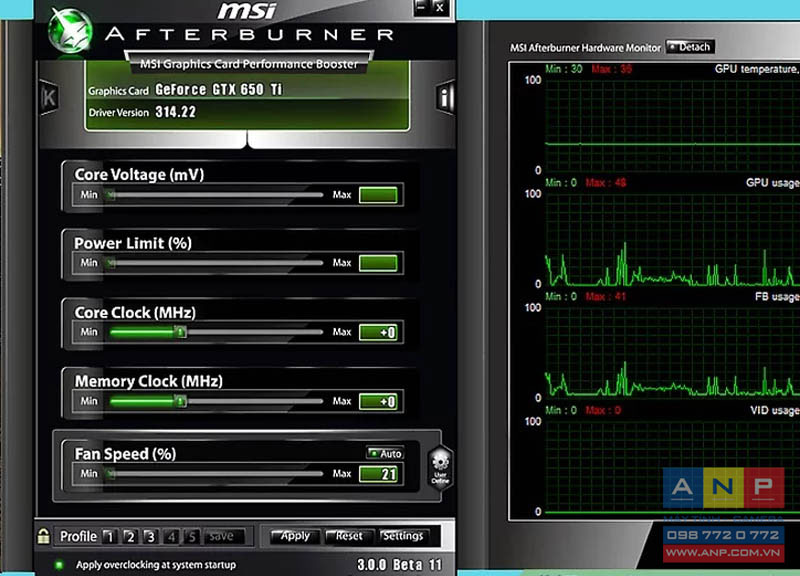The image size is (800, 576).
Task: Click the MSI Afterburner Hardware Monitor title
Action: point(585,48)
